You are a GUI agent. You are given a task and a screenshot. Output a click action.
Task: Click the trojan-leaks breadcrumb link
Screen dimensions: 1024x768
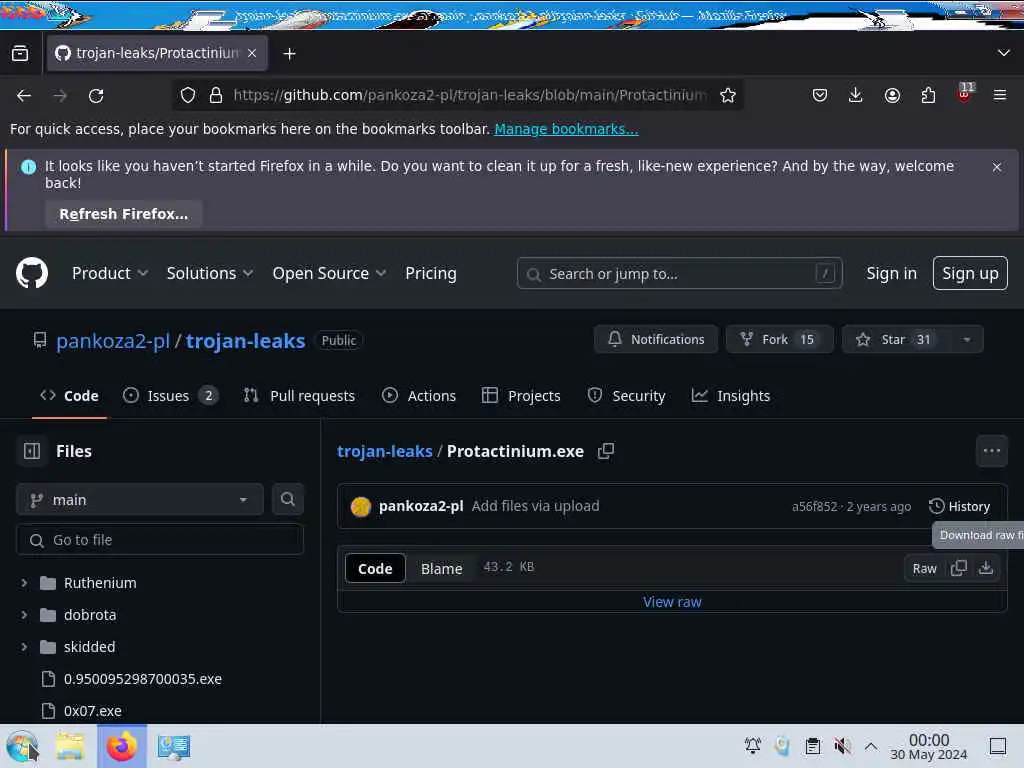(385, 451)
